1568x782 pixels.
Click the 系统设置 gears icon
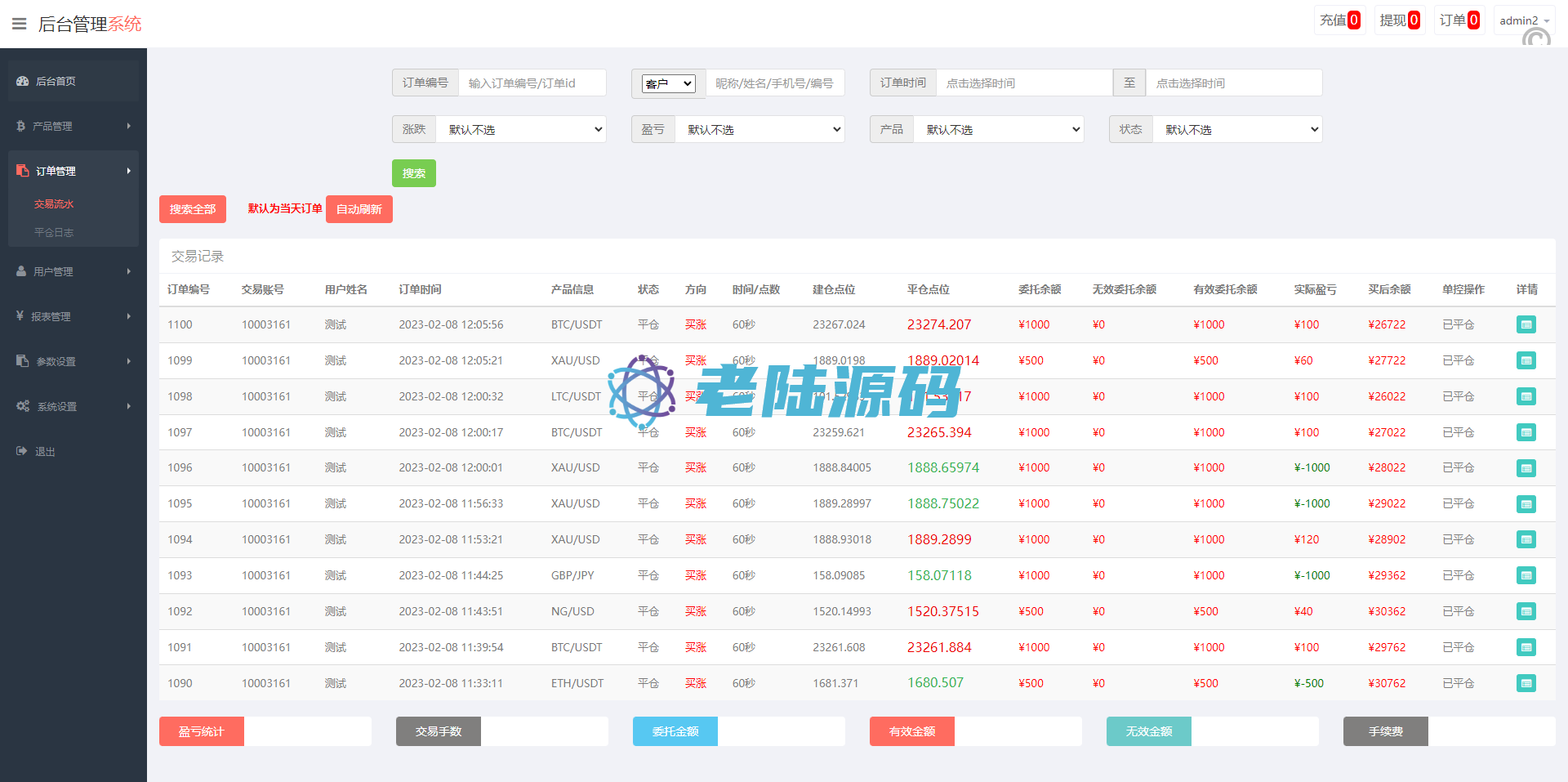click(x=23, y=406)
